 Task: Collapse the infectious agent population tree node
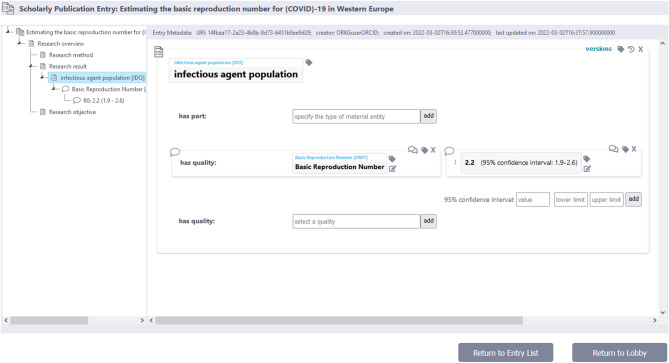[x=42, y=77]
